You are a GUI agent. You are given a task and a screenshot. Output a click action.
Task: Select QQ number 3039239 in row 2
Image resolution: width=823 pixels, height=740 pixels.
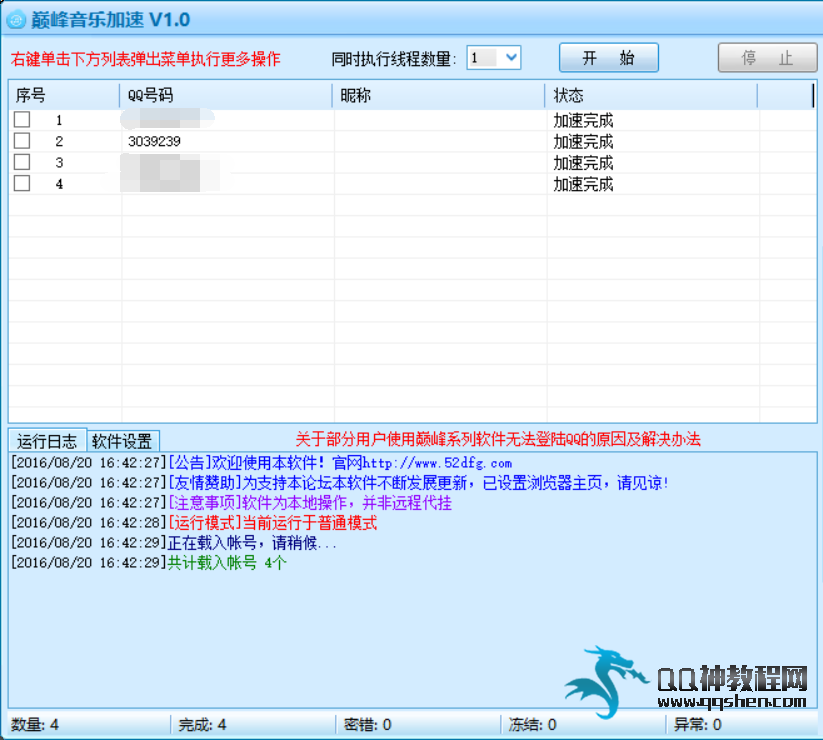point(154,141)
